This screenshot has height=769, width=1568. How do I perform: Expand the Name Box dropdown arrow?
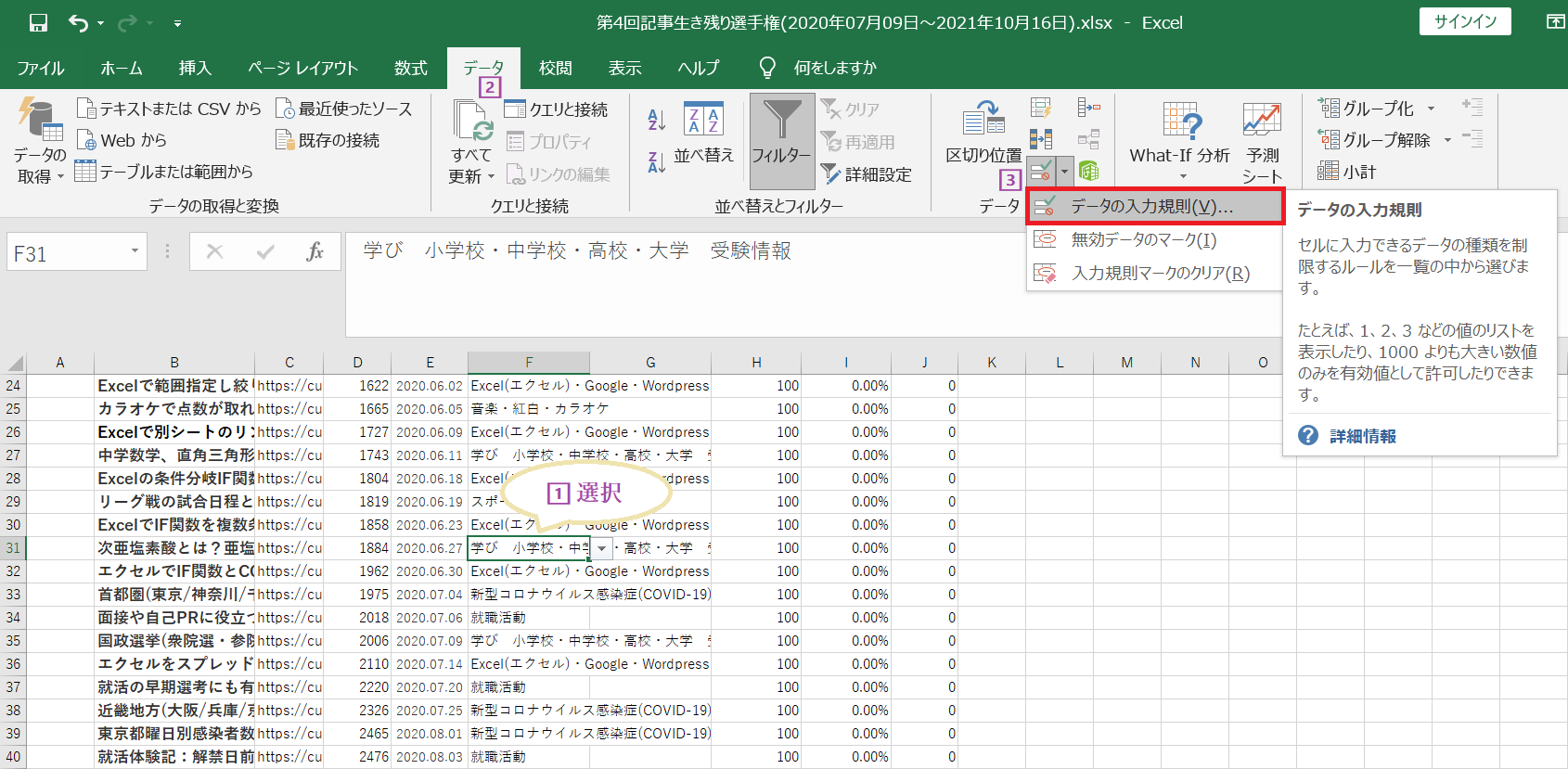135,251
